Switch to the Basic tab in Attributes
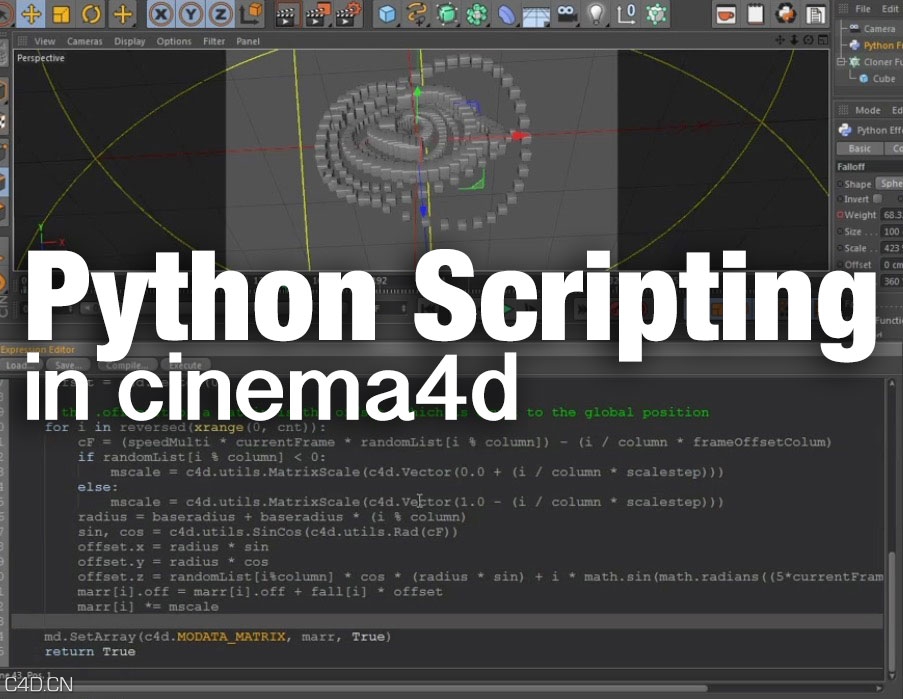 click(859, 148)
